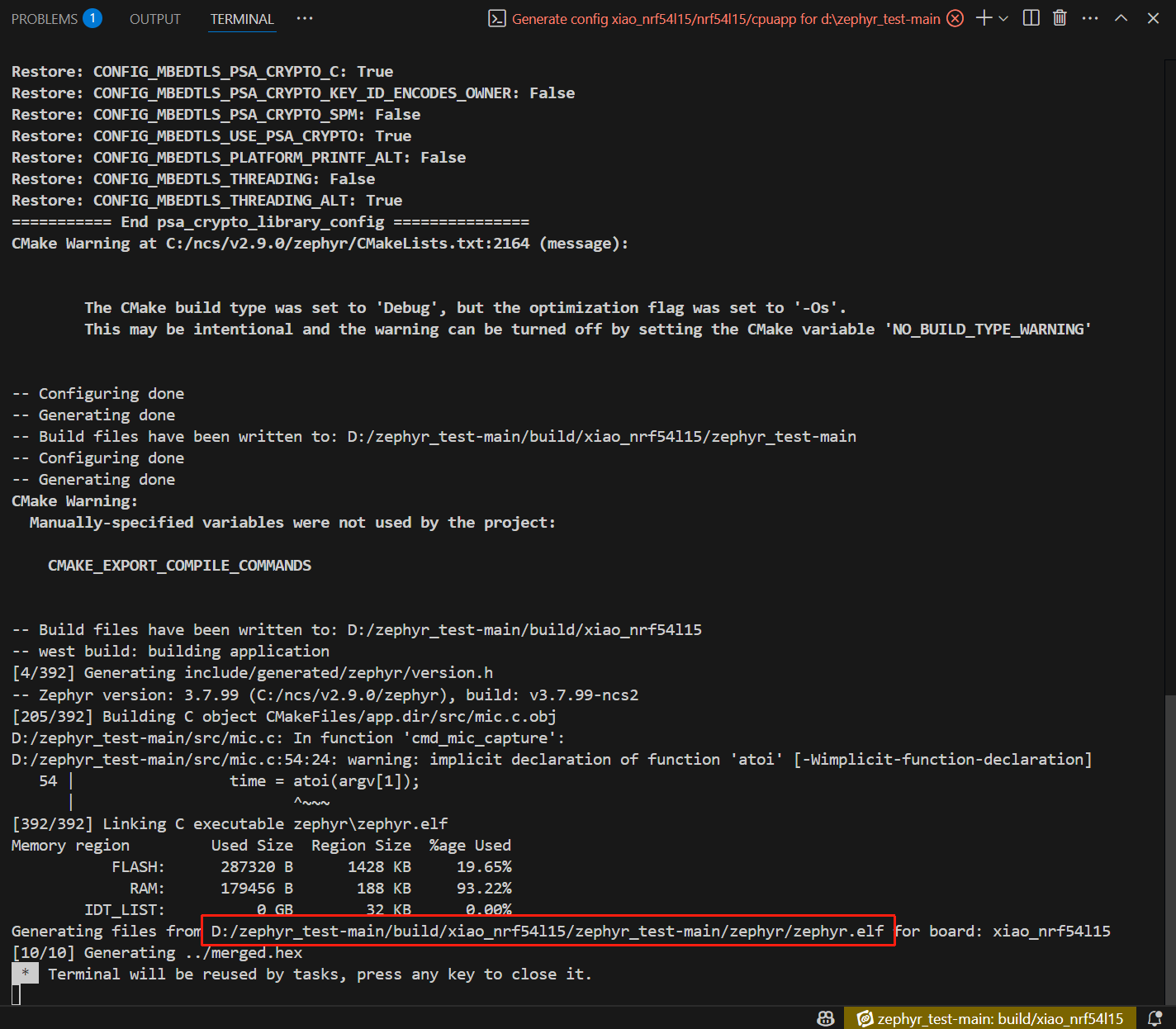The height and width of the screenshot is (1029, 1176).
Task: Click the Copilot status bar icon
Action: [x=825, y=1018]
